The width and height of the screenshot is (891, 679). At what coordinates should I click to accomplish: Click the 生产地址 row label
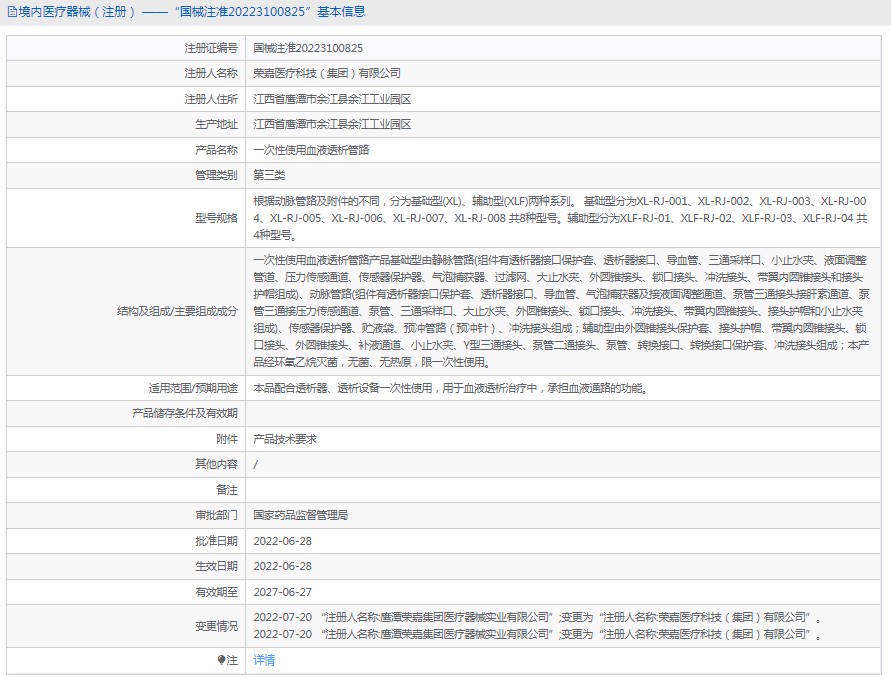click(216, 124)
